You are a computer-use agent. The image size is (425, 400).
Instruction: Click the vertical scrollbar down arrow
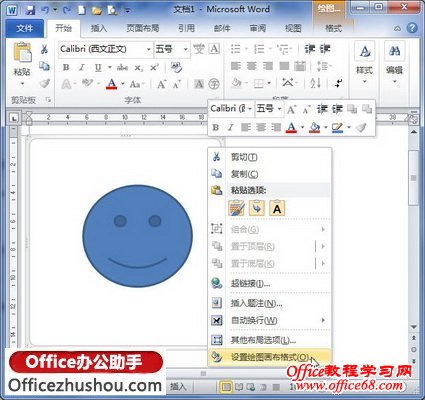pos(414,326)
